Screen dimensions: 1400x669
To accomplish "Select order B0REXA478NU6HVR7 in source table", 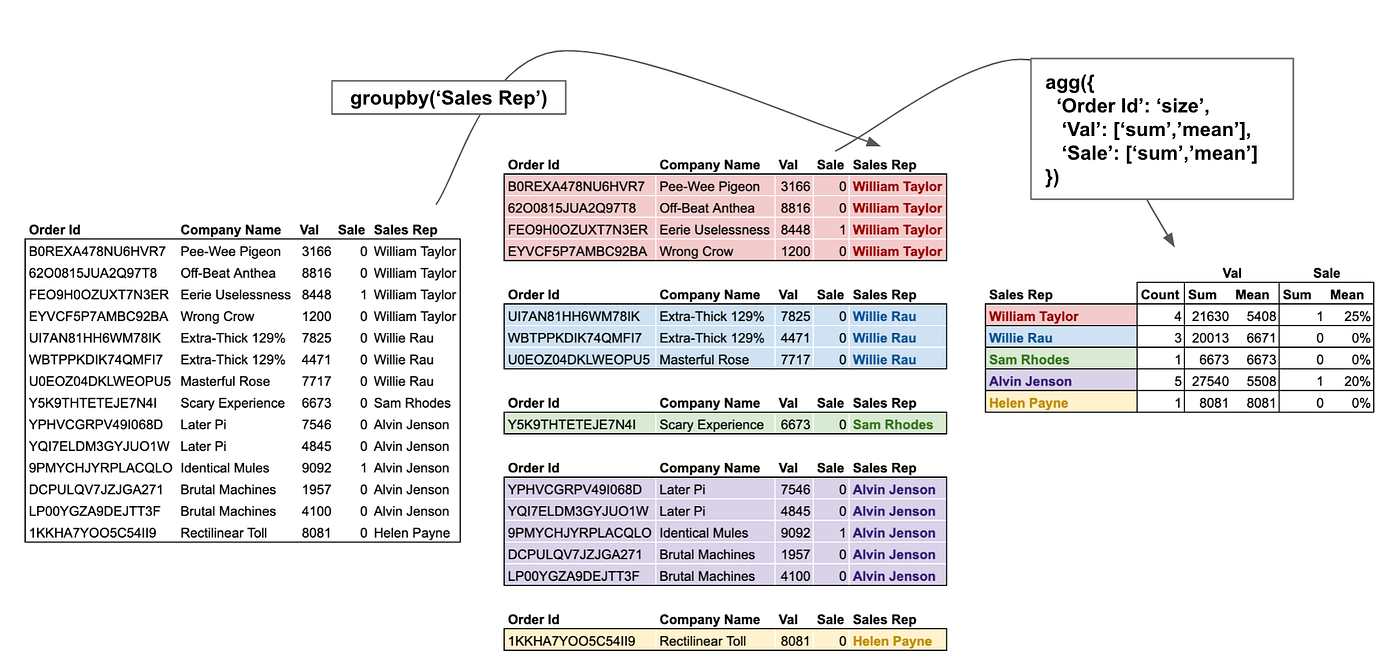I will [97, 251].
